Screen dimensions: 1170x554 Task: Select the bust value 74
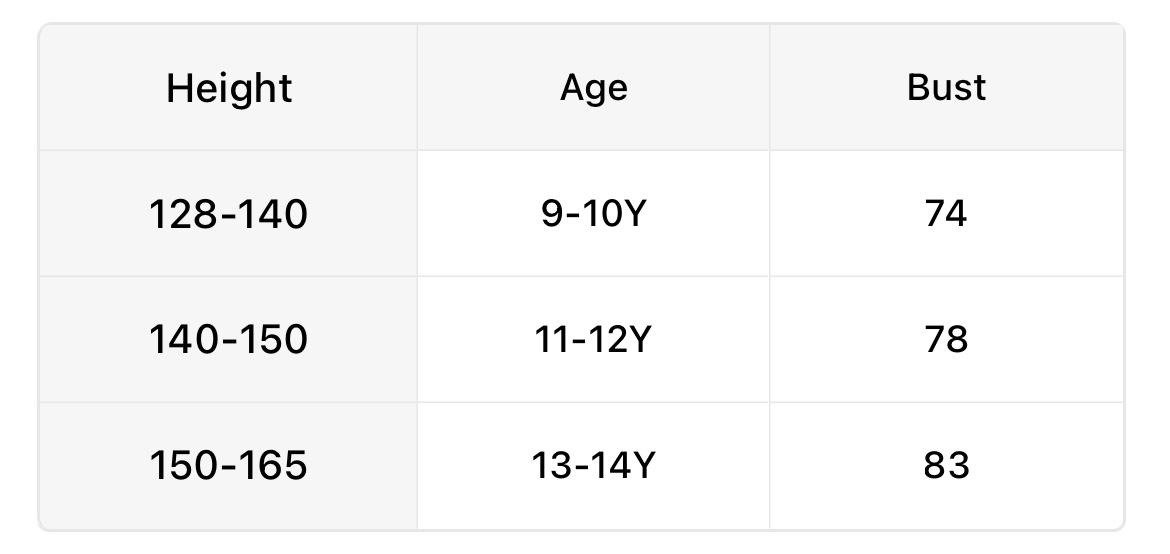[x=946, y=214]
